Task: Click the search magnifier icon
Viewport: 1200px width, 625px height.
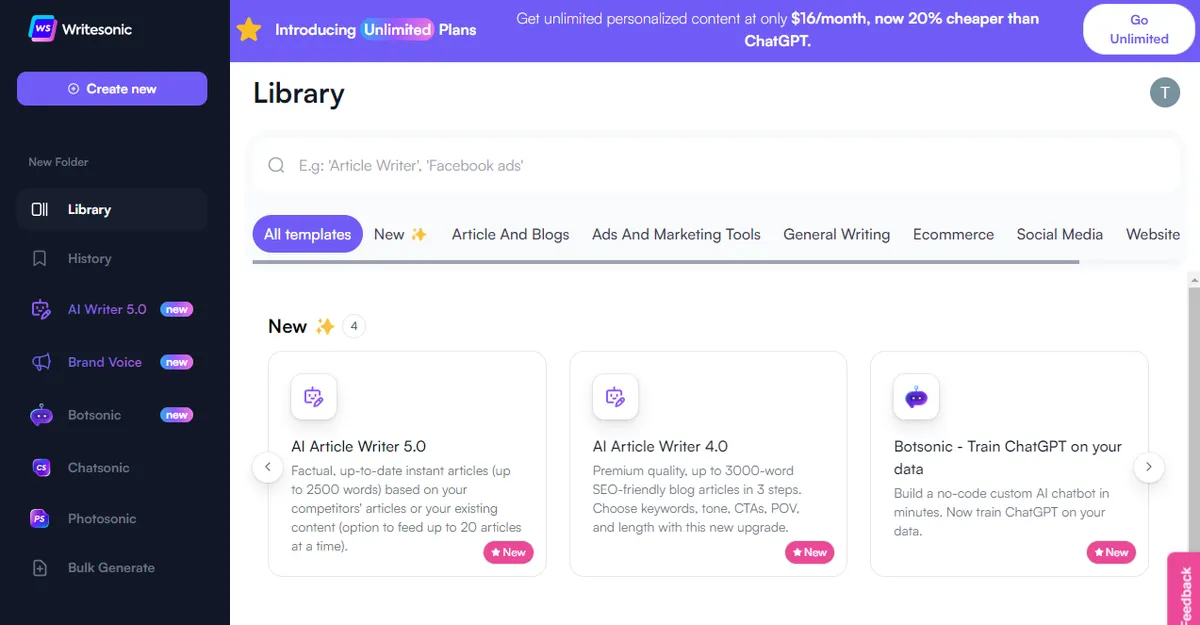Action: tap(276, 165)
